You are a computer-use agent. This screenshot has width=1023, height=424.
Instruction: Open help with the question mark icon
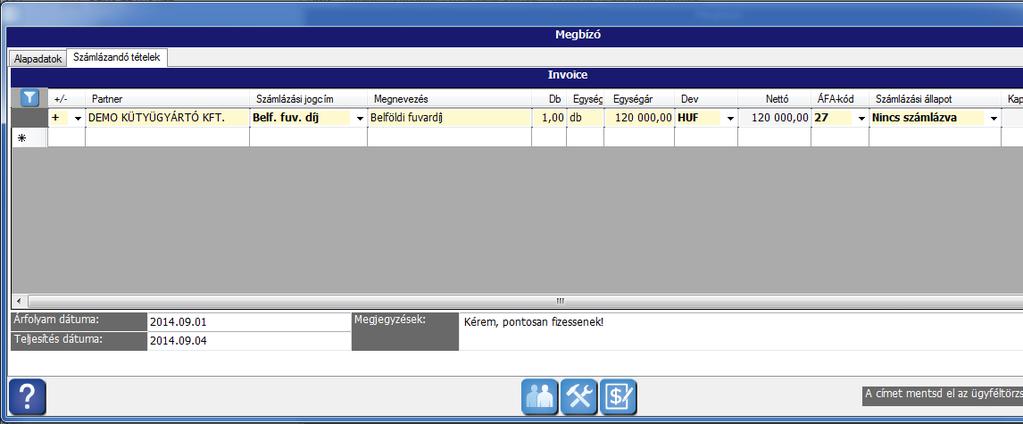[x=28, y=397]
